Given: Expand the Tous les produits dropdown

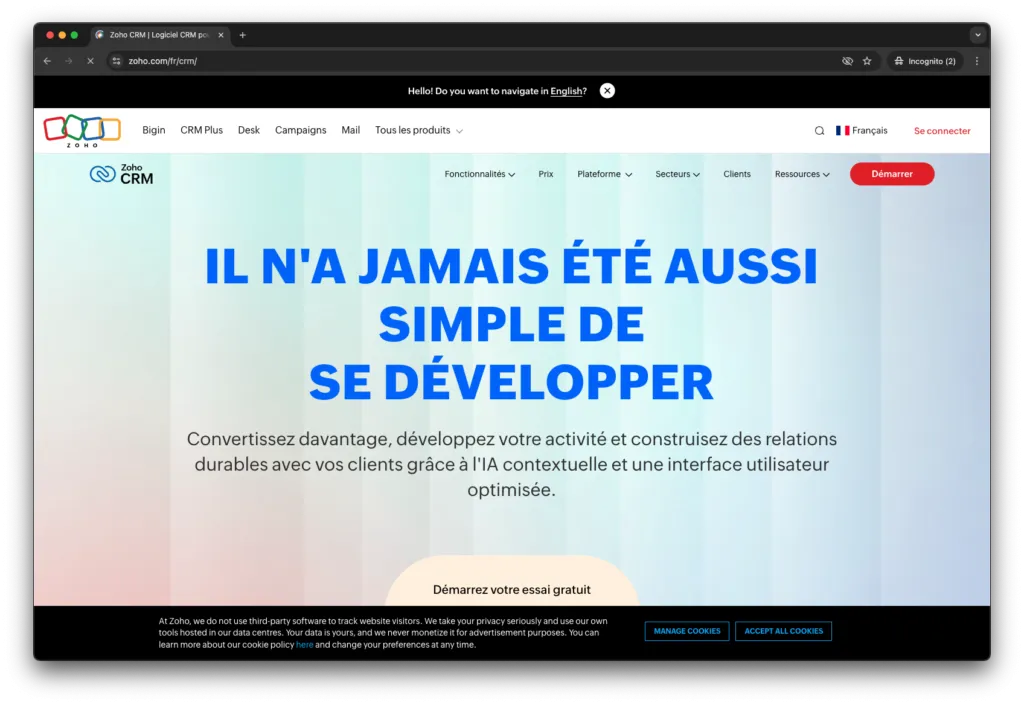Looking at the screenshot, I should (417, 130).
